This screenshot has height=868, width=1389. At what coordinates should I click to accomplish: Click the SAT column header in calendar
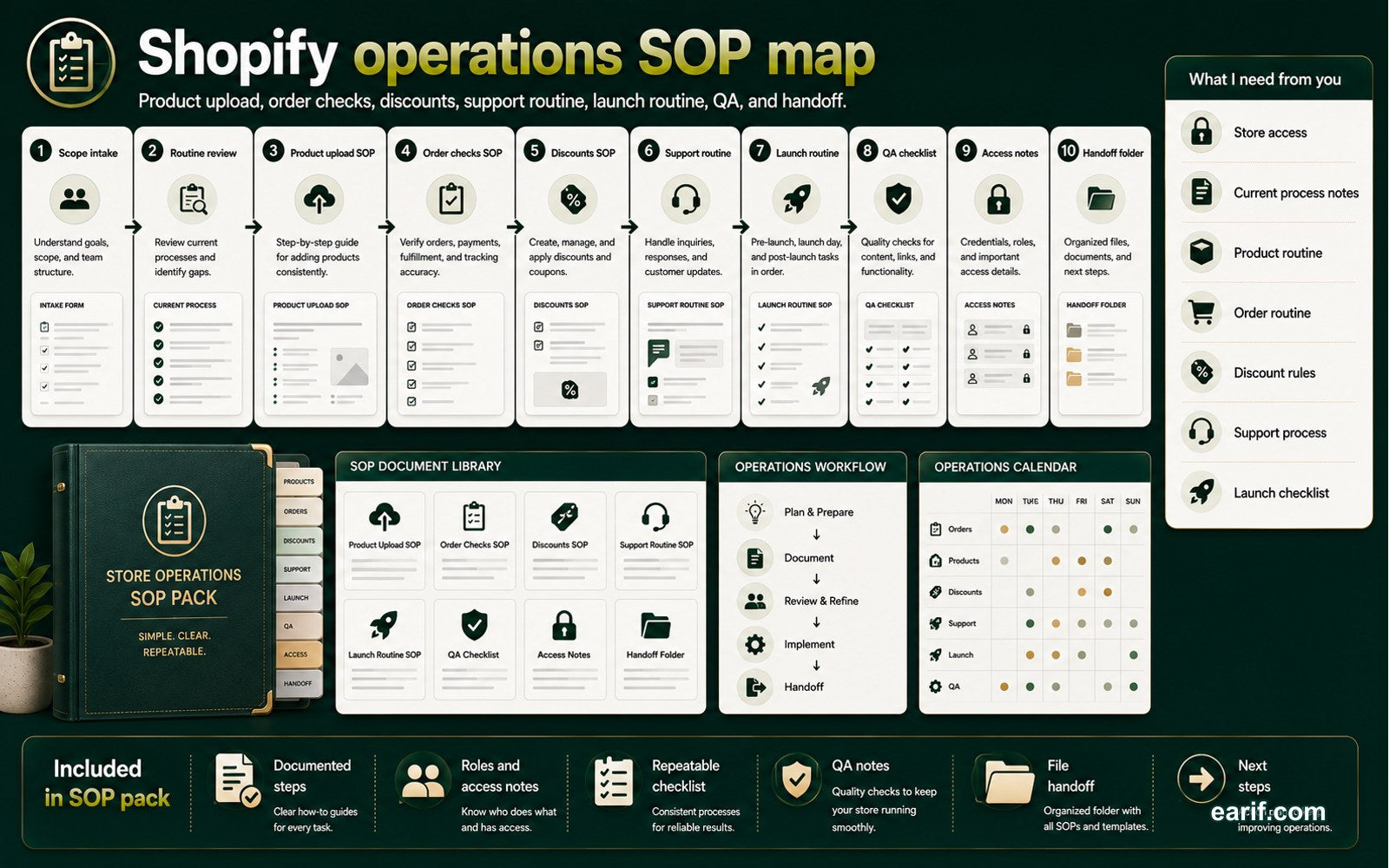click(1108, 501)
